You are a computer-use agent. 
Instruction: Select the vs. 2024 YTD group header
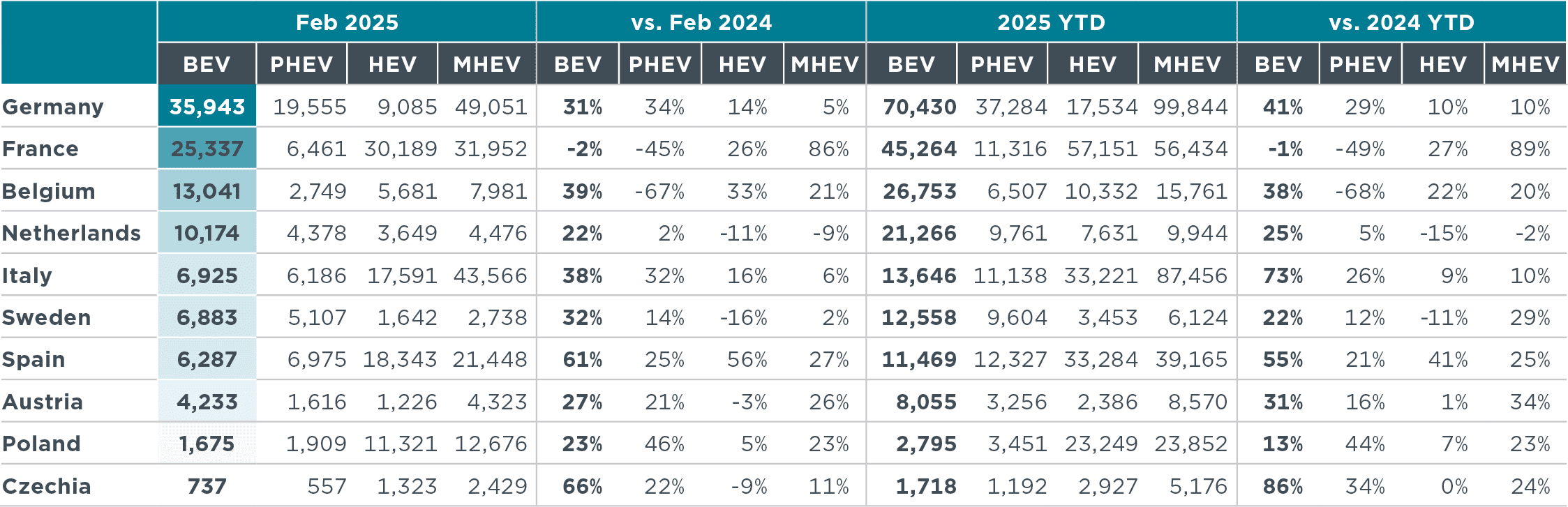1401,22
